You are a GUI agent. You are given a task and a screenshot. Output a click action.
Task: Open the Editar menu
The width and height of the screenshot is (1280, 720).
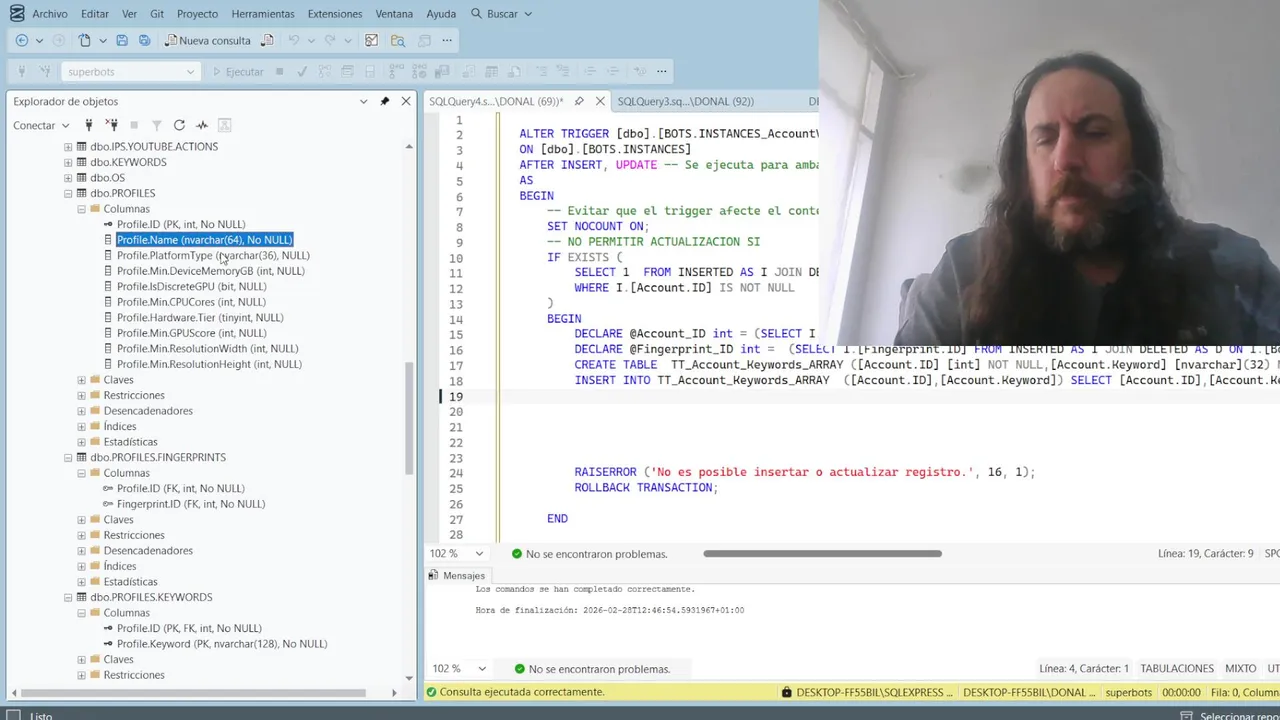tap(95, 14)
